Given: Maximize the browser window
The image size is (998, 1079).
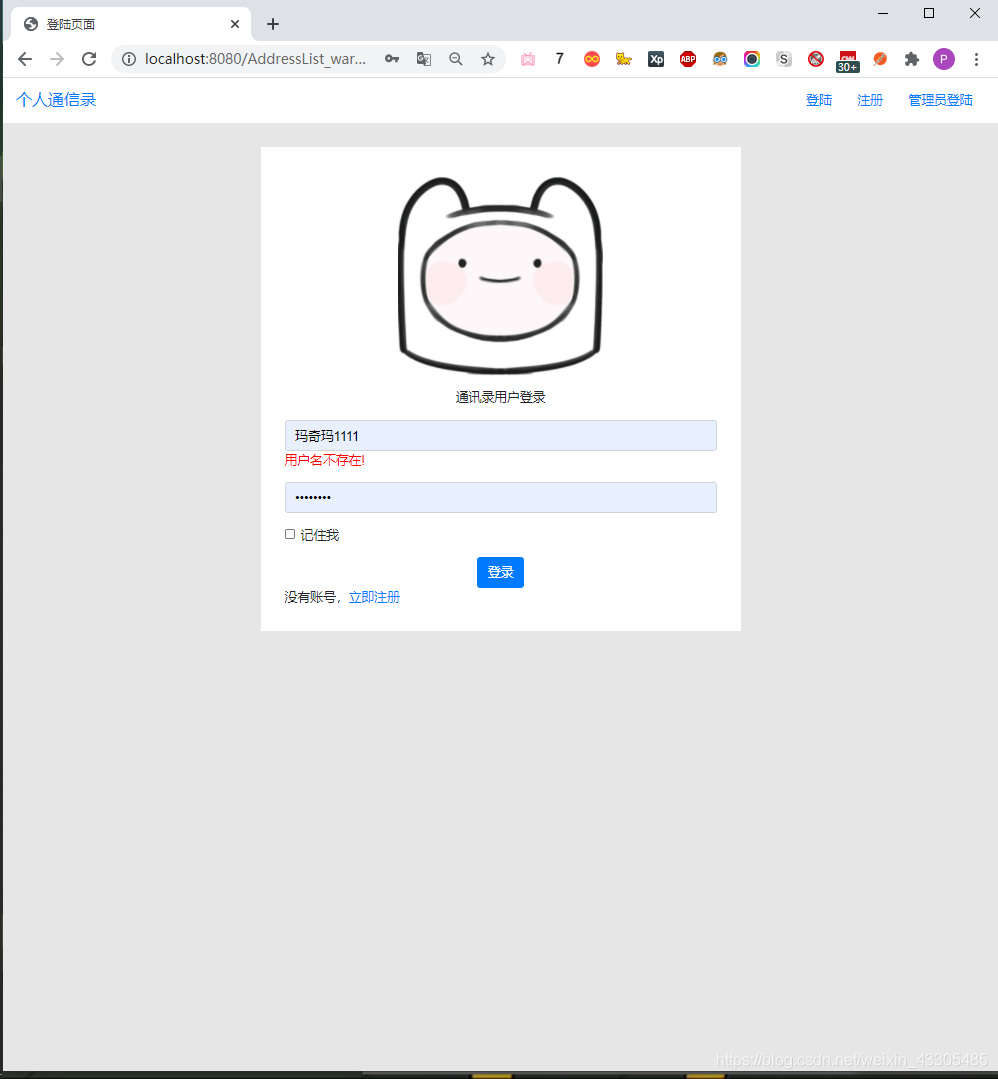Looking at the screenshot, I should (928, 13).
